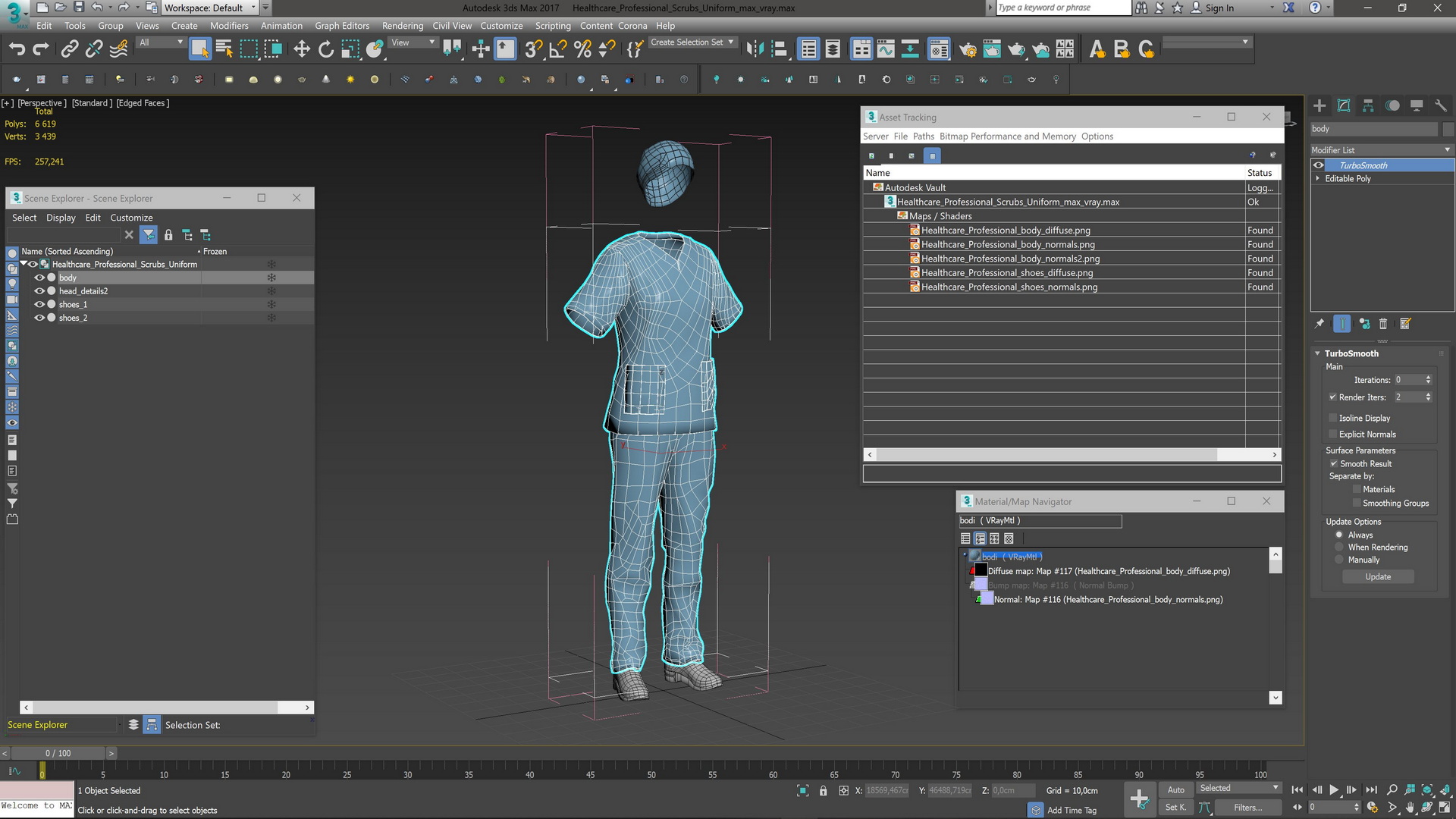Click Remove modifier trash icon
Screen dimensions: 1456x819
click(x=1383, y=324)
